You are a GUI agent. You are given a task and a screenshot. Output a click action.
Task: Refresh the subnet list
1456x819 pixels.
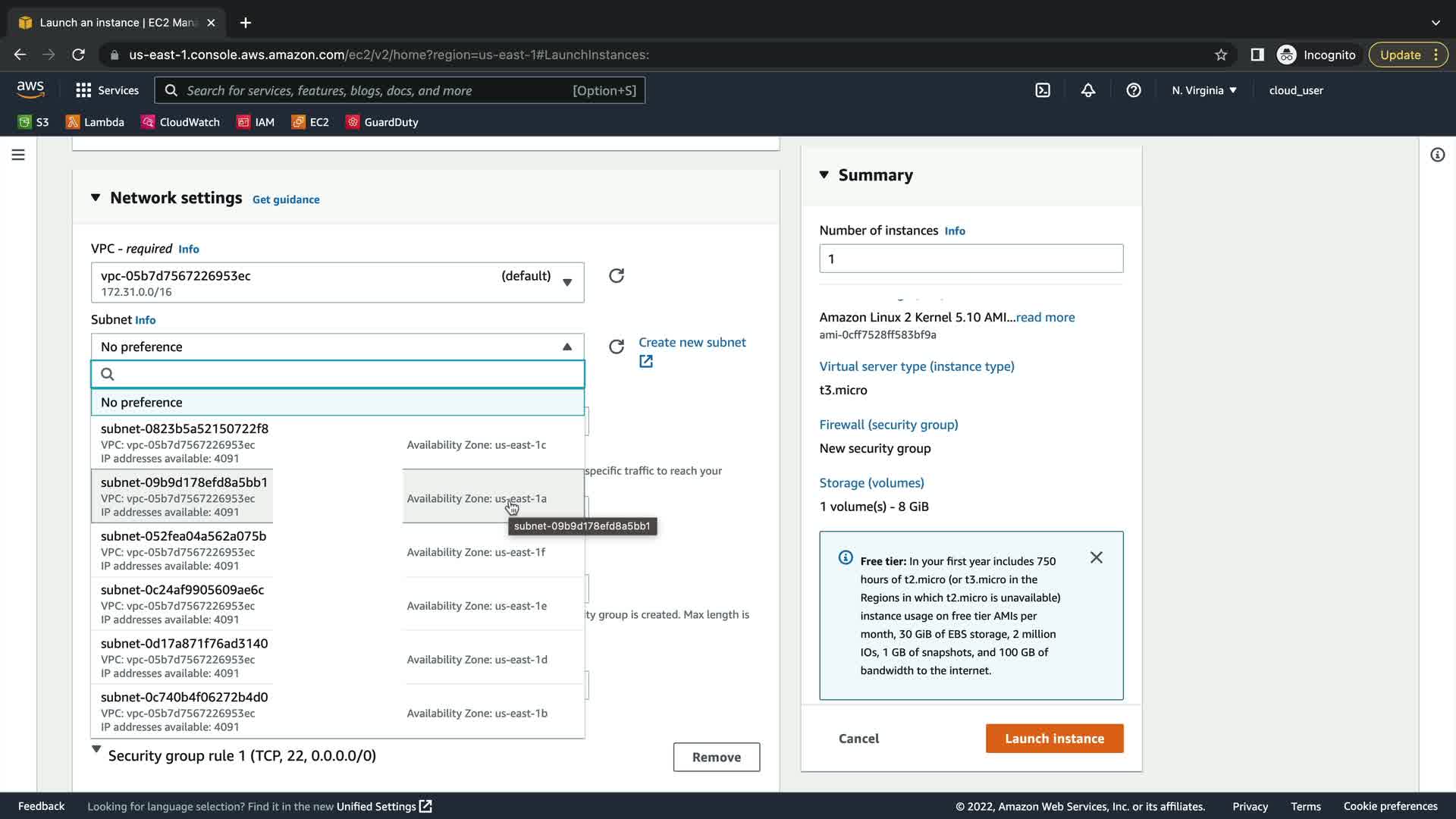coord(617,347)
